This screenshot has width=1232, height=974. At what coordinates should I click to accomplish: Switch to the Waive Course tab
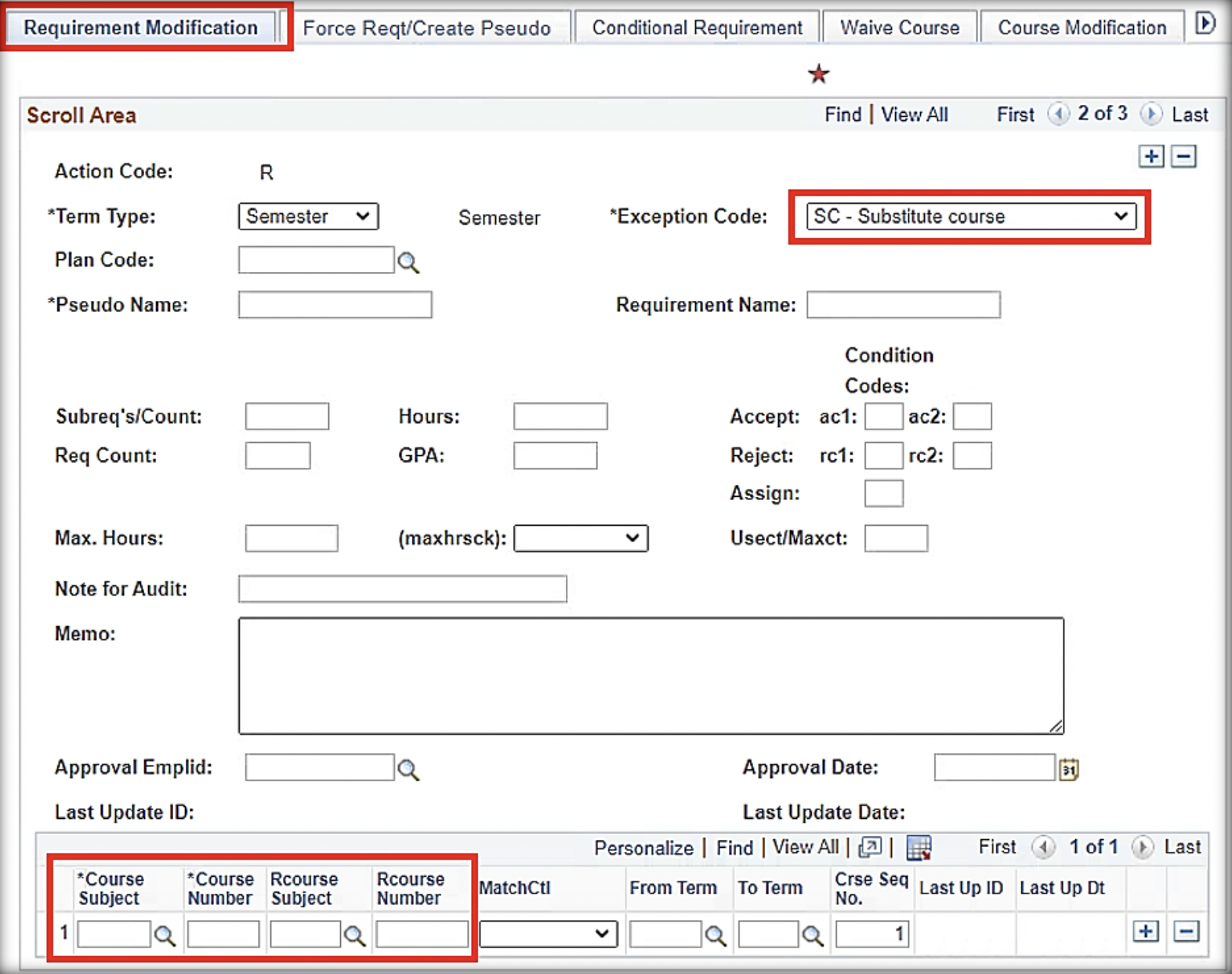click(899, 27)
